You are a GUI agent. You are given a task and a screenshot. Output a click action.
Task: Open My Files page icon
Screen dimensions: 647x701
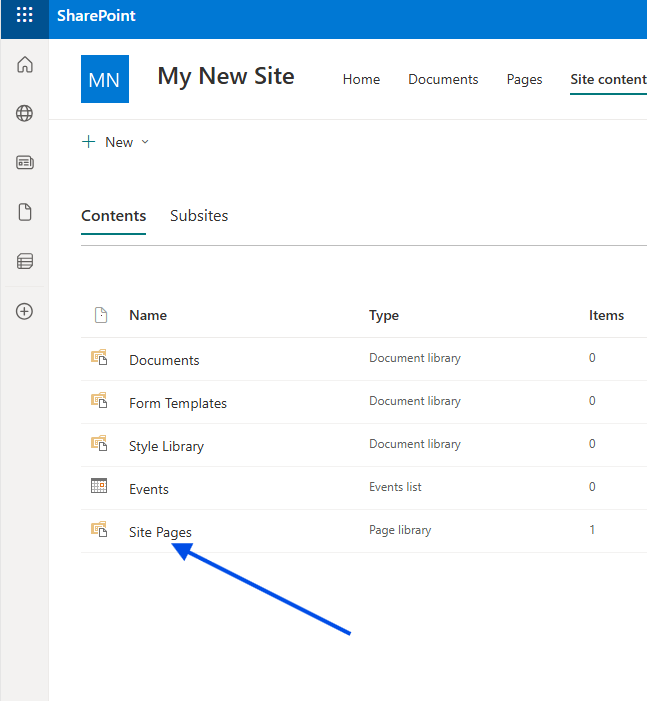(x=25, y=212)
